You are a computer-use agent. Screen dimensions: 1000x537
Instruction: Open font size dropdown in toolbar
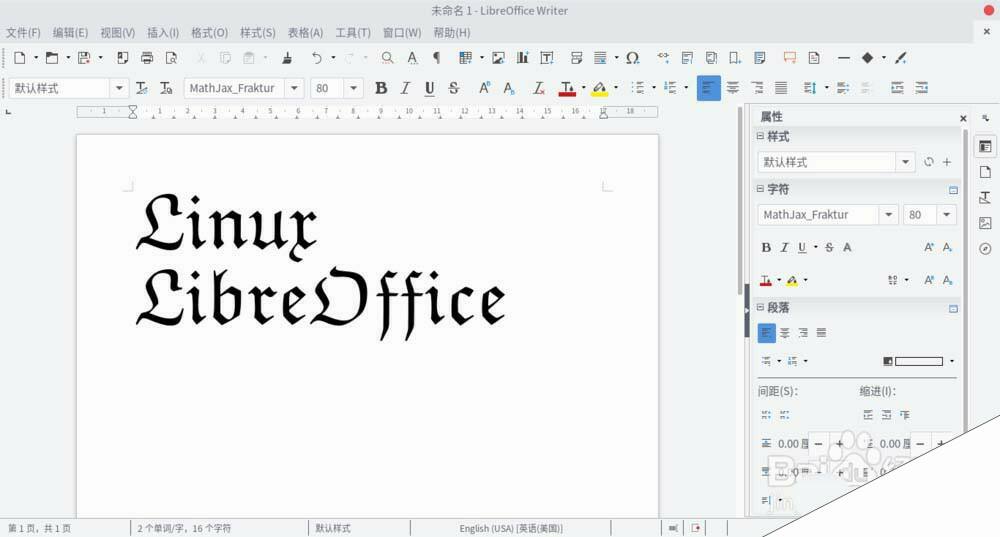click(353, 88)
